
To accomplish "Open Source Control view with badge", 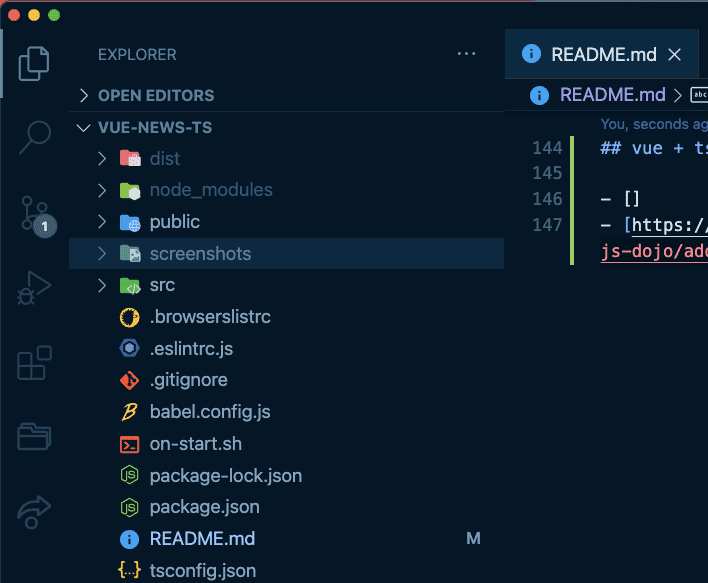I will (34, 213).
